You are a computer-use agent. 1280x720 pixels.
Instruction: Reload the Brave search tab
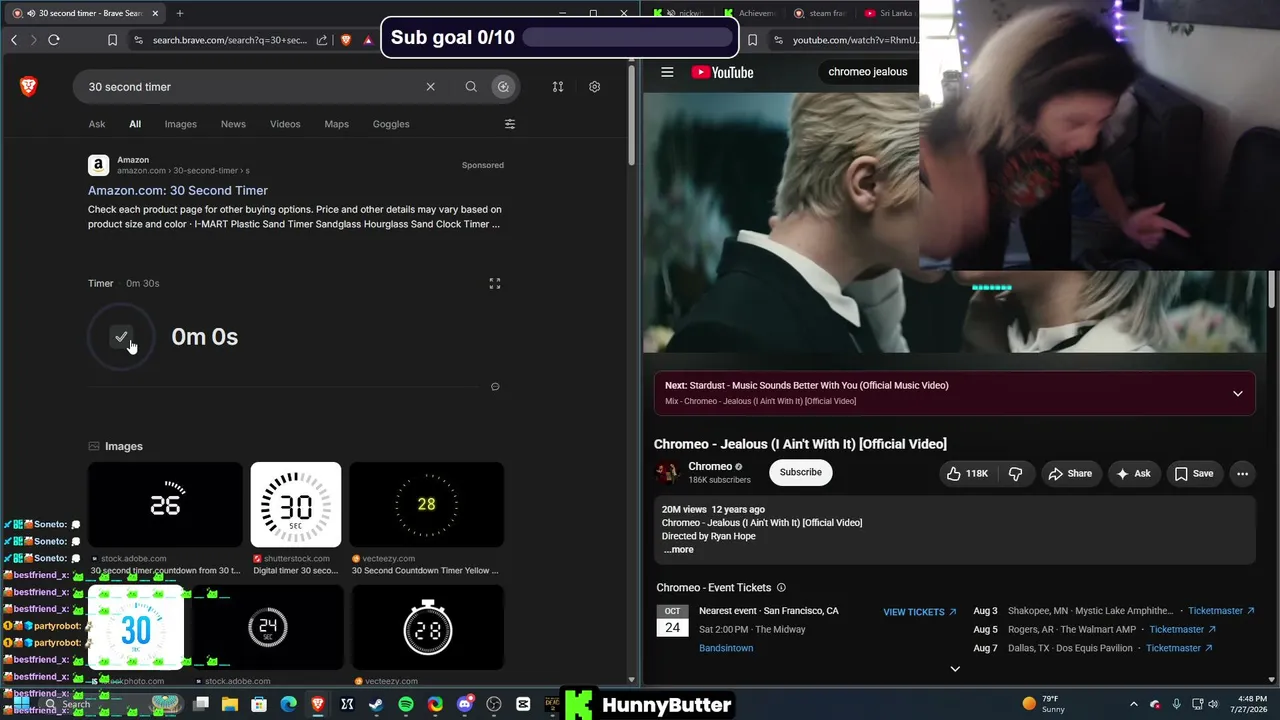(x=54, y=40)
